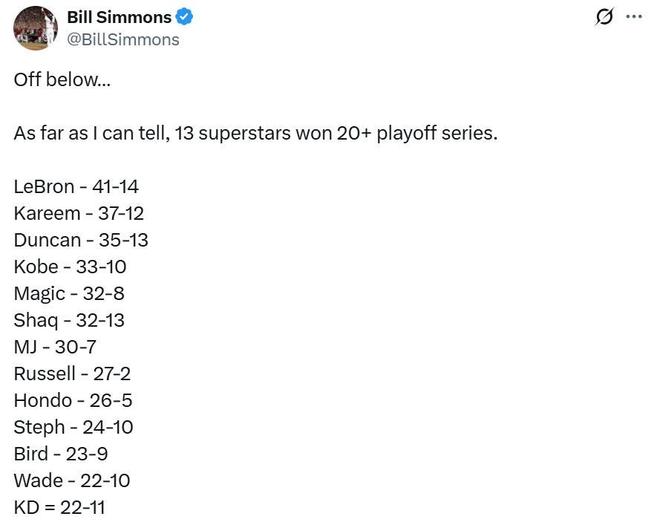
Task: Select the 'Steph - 24-10' line
Action: (73, 427)
